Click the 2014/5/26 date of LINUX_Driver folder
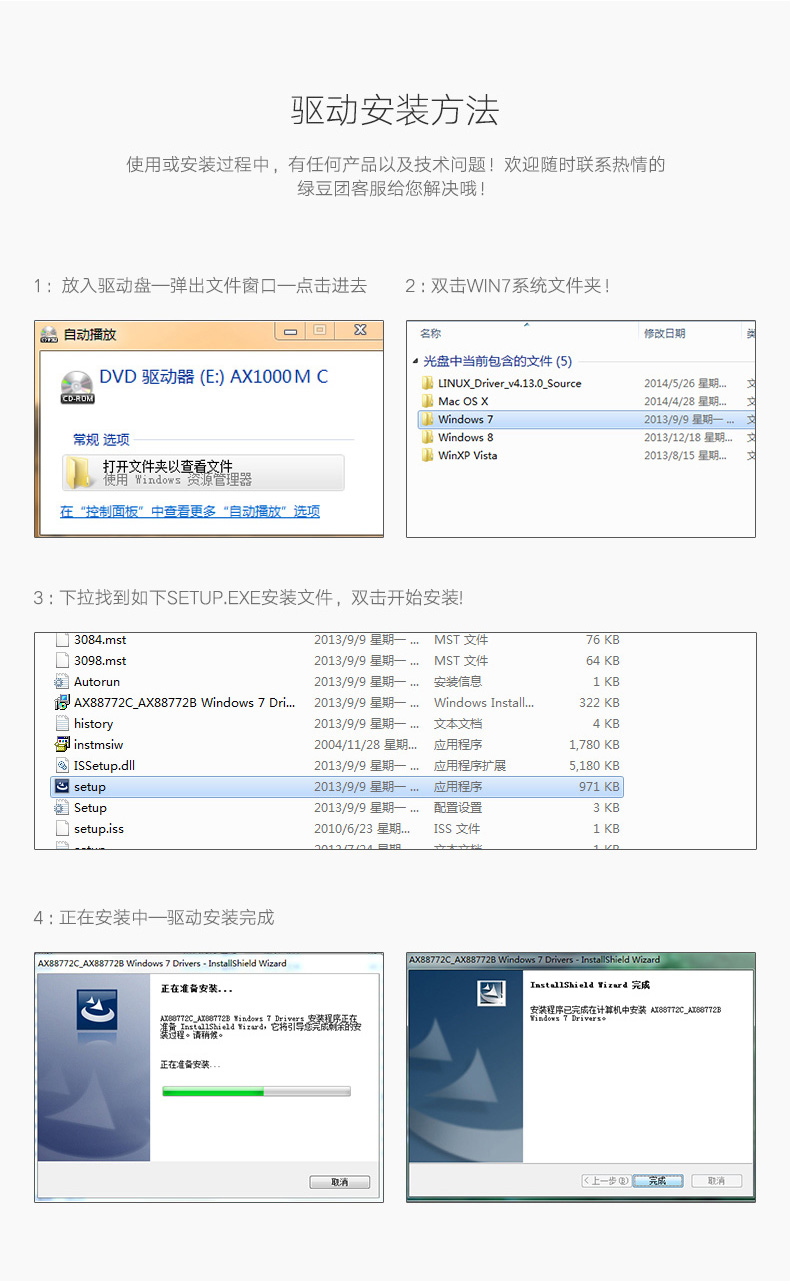Viewport: 790px width, 1281px height. tap(686, 383)
